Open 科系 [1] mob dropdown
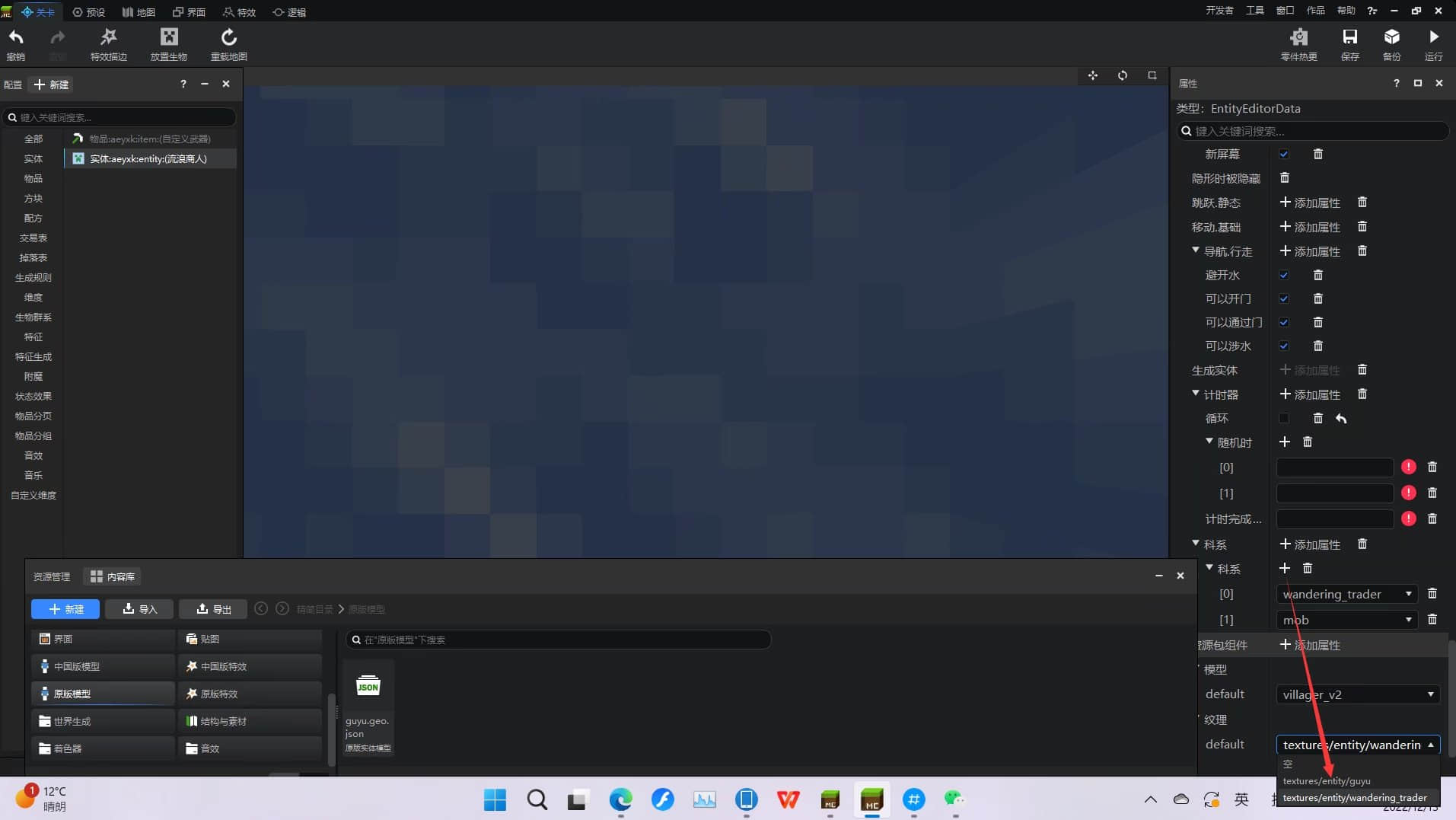 point(1346,620)
